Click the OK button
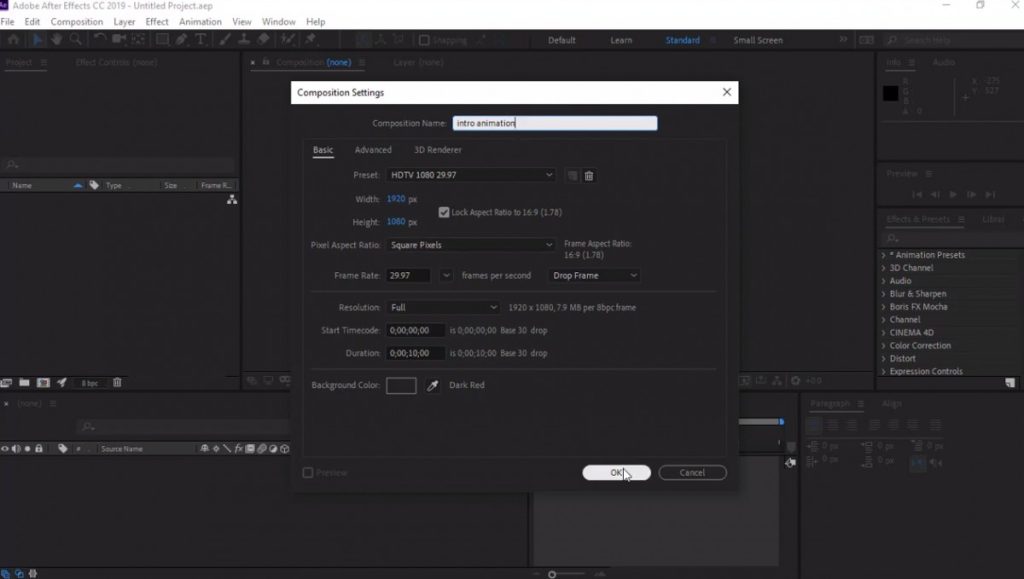The width and height of the screenshot is (1024, 579). click(616, 472)
